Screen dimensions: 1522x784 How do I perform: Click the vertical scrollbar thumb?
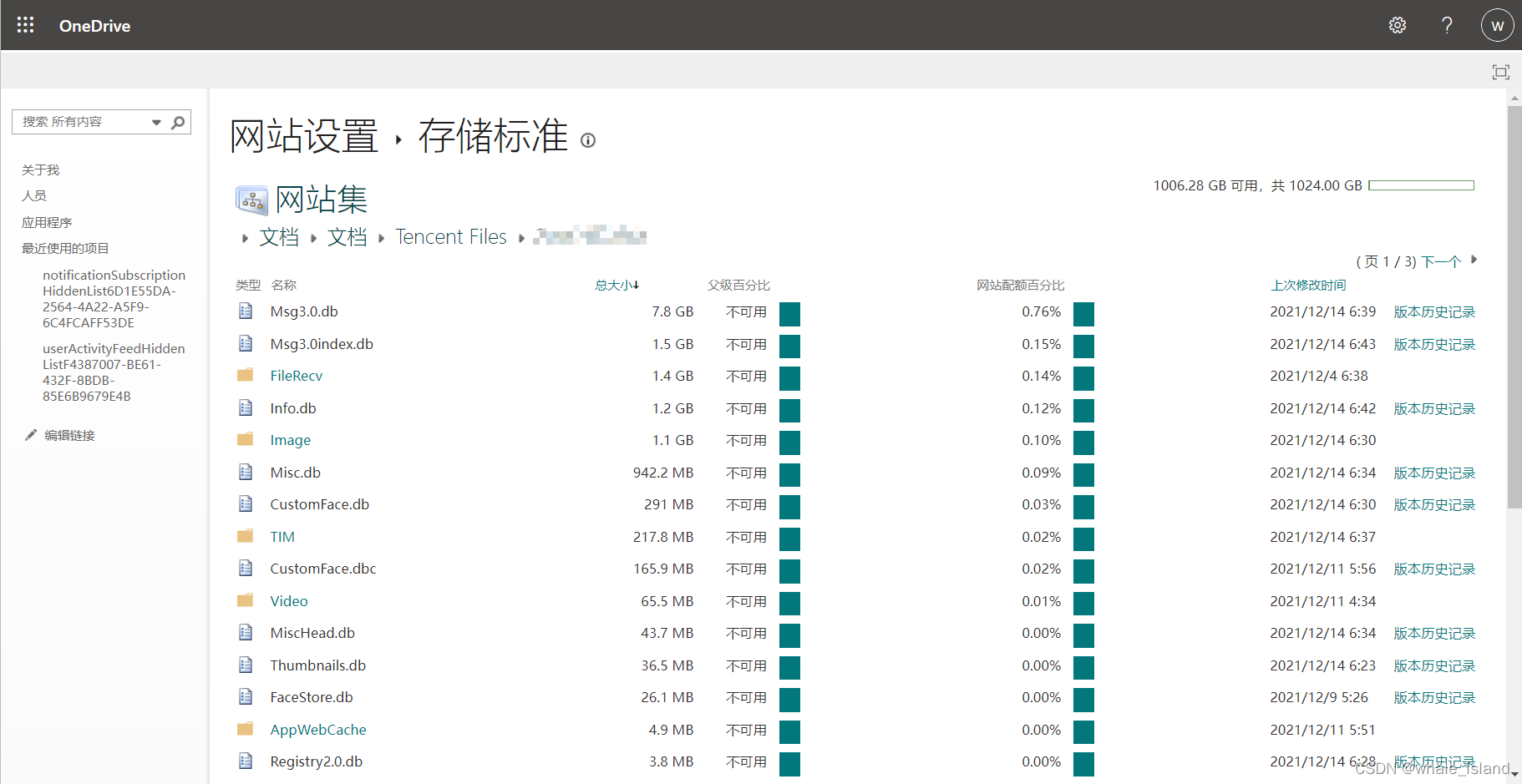click(1514, 306)
